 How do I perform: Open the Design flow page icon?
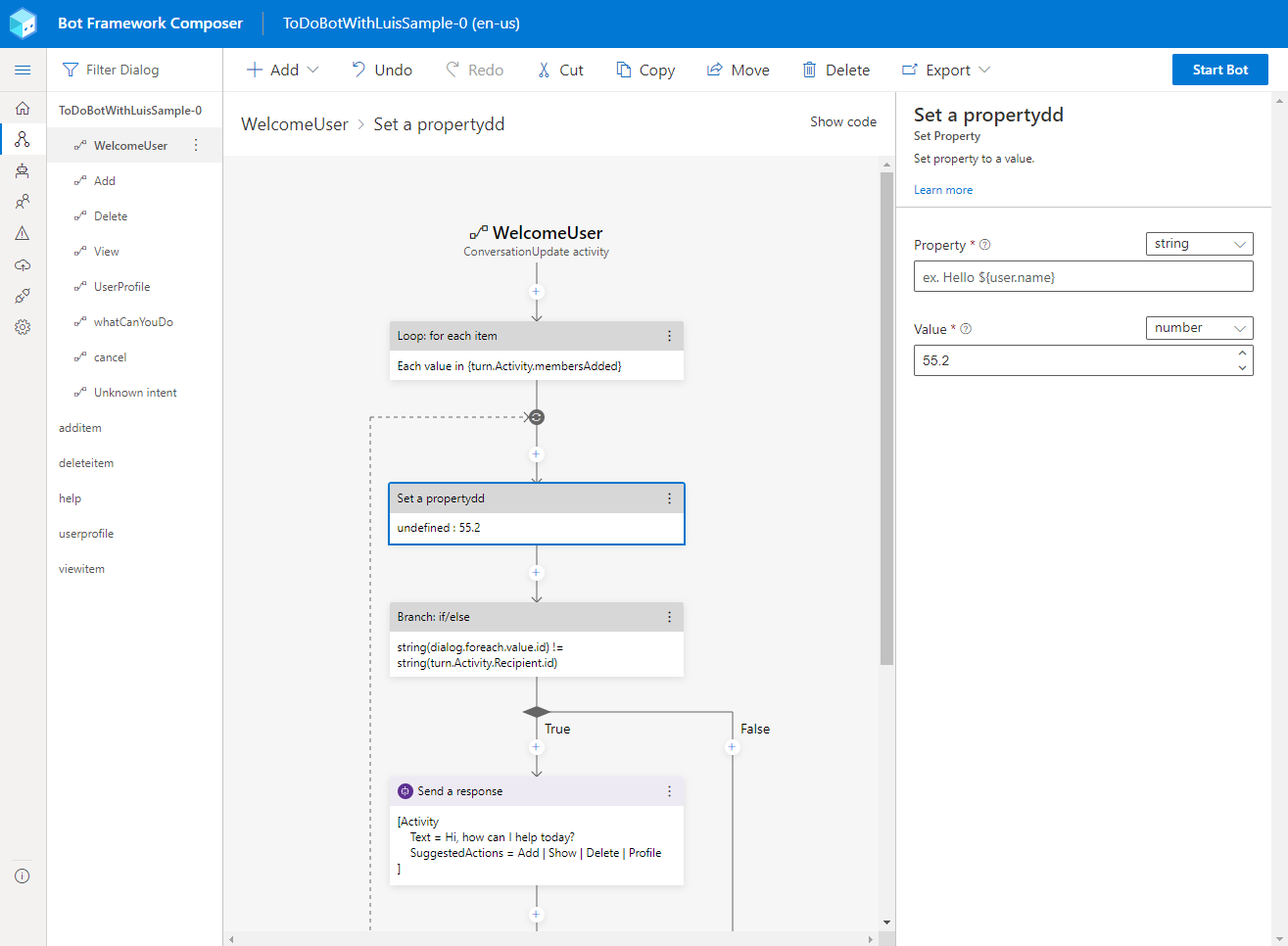[23, 139]
